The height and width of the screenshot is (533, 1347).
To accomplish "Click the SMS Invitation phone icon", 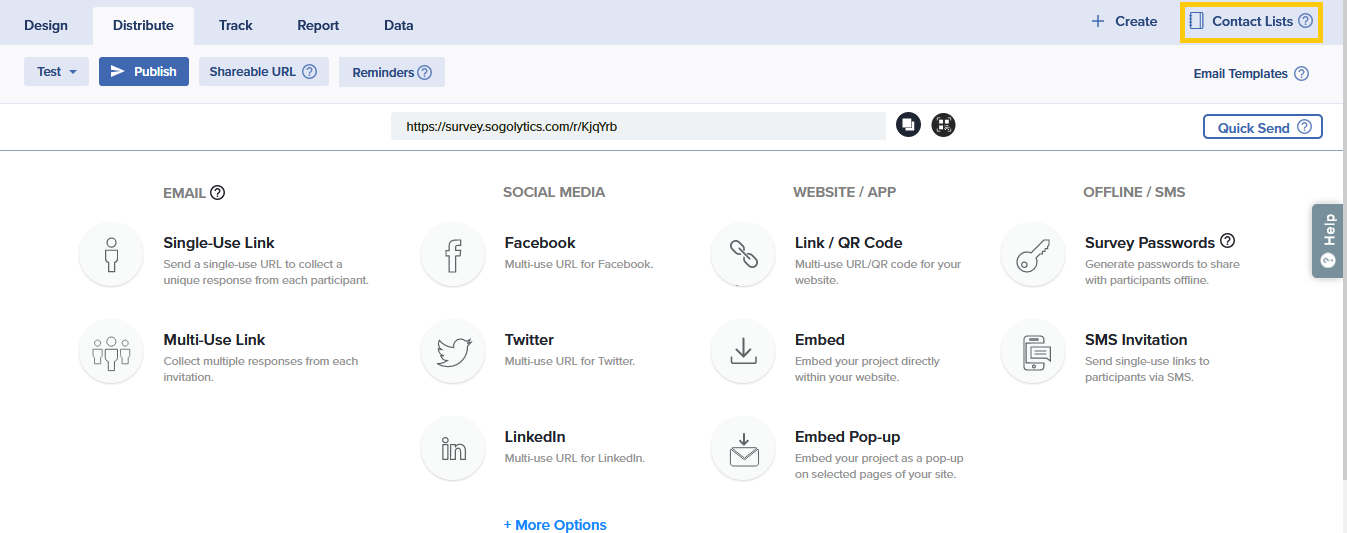I will (x=1033, y=352).
